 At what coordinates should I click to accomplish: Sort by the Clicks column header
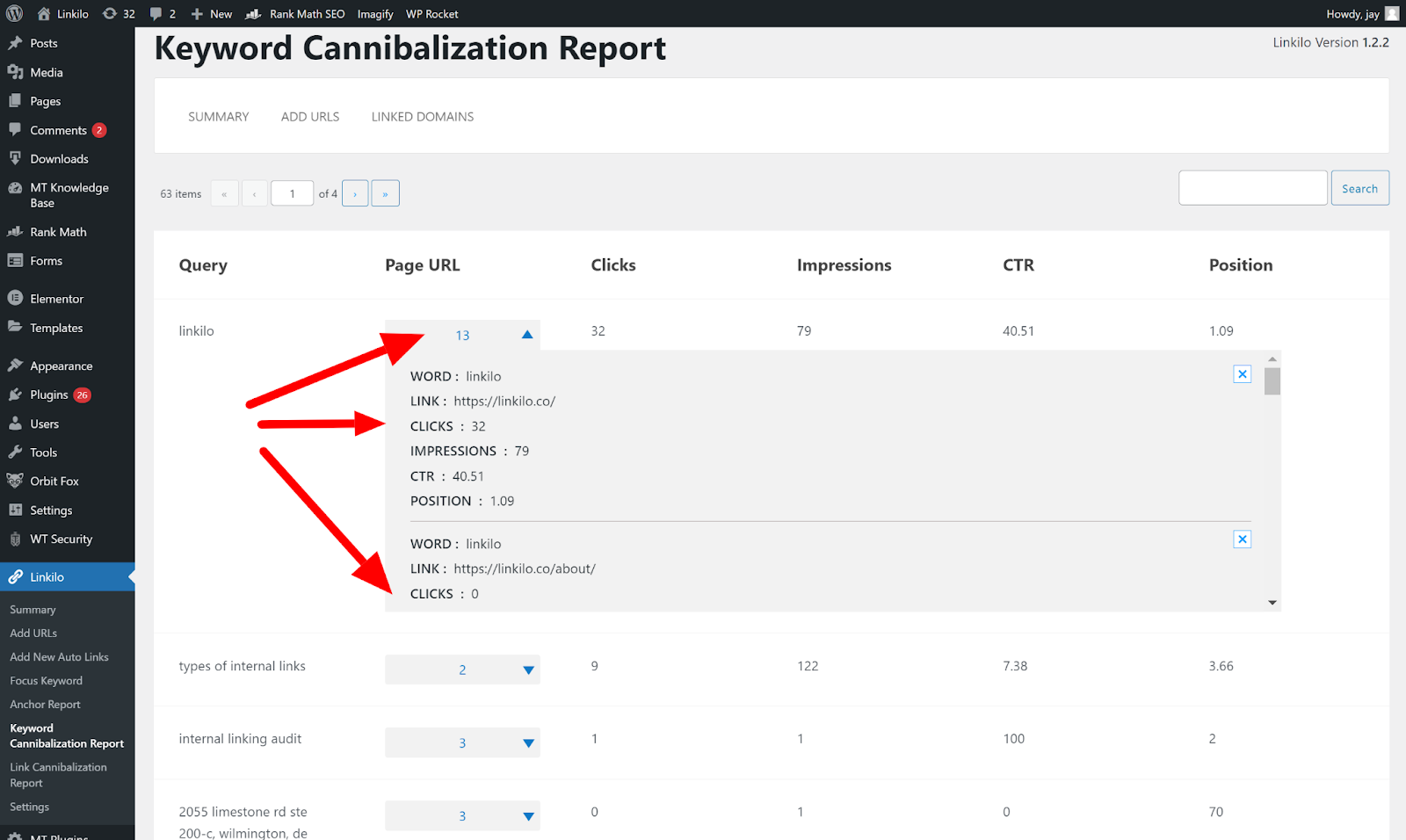coord(613,265)
